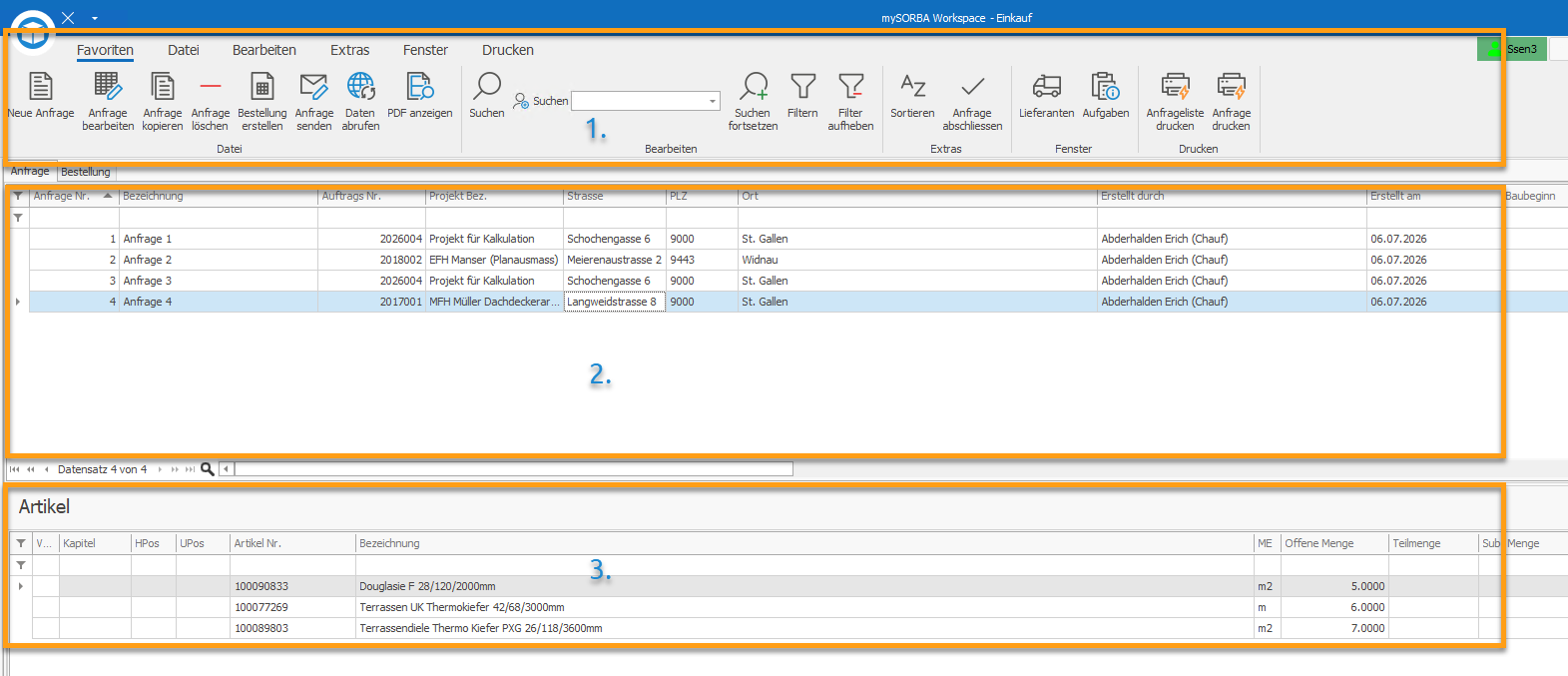
Task: Sort by Anfrage Nr. column header
Action: tap(73, 196)
